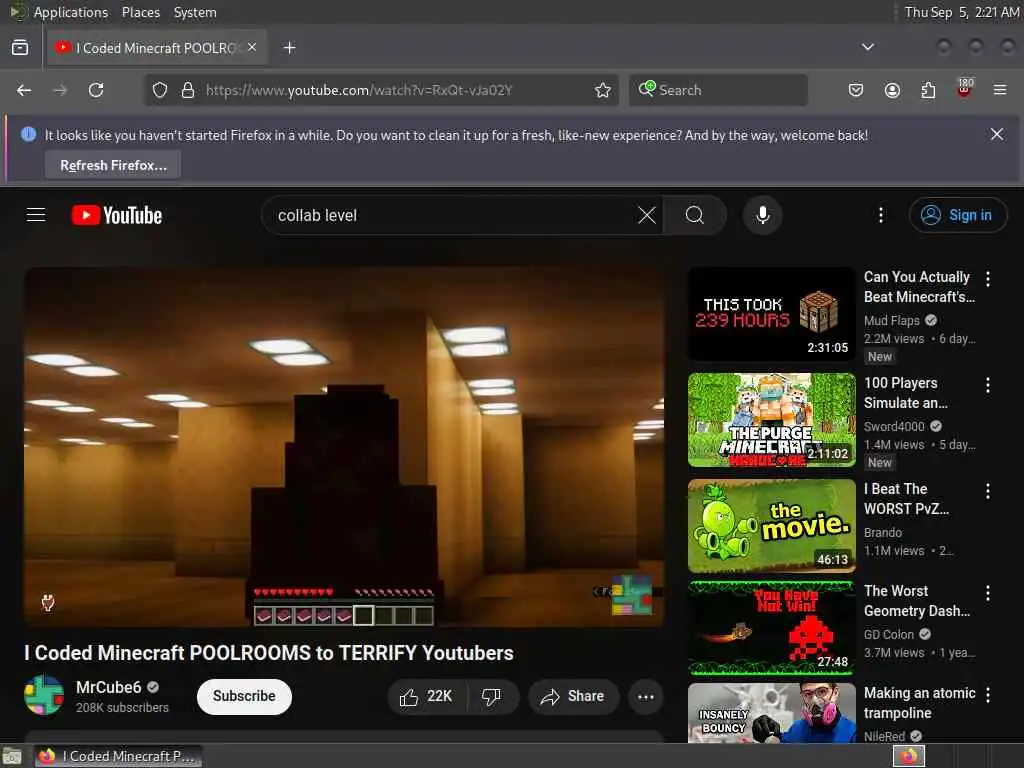
Task: Click Mud Flaps channel name
Action: (x=891, y=320)
